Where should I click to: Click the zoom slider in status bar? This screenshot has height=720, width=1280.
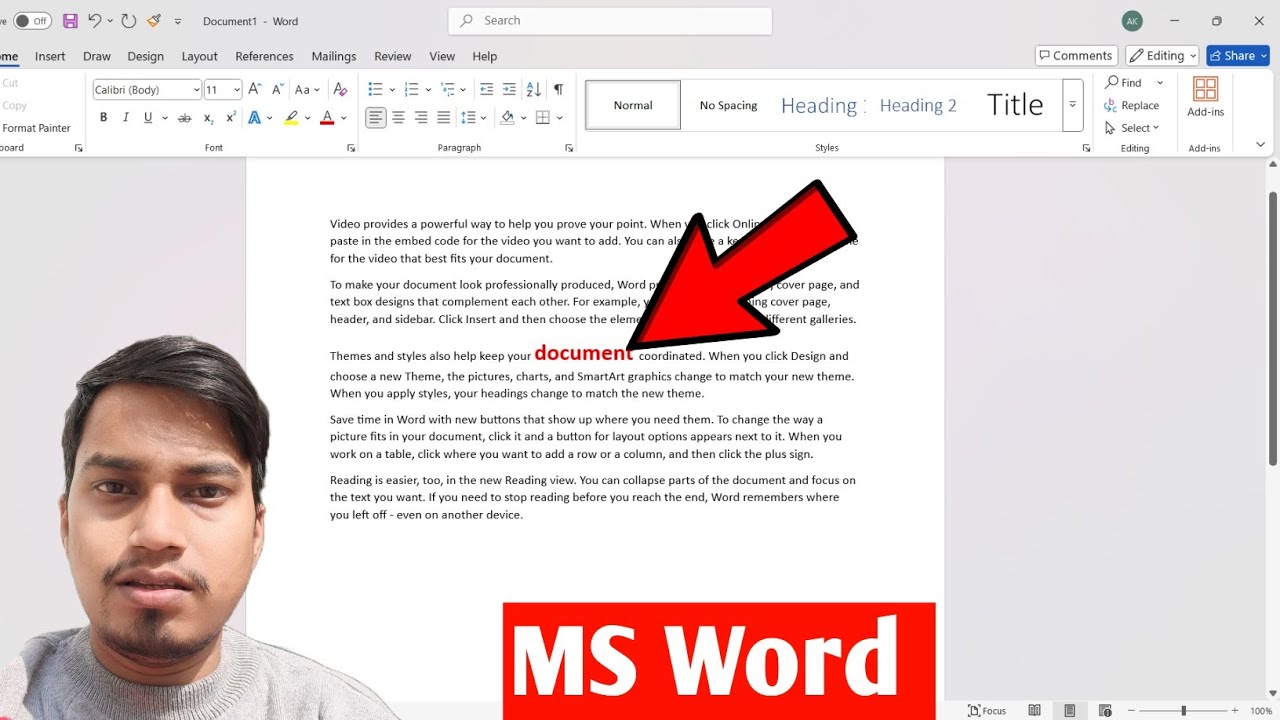(1183, 711)
